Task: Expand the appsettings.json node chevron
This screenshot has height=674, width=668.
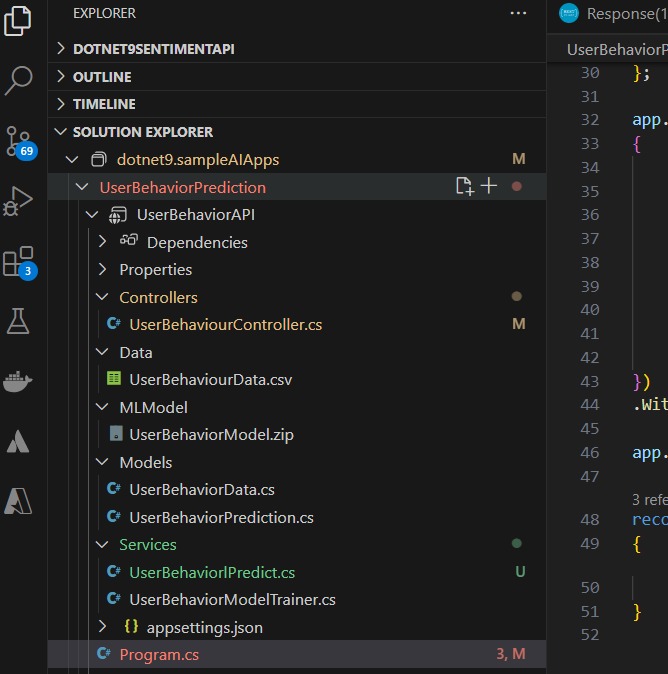Action: pyautogui.click(x=102, y=626)
